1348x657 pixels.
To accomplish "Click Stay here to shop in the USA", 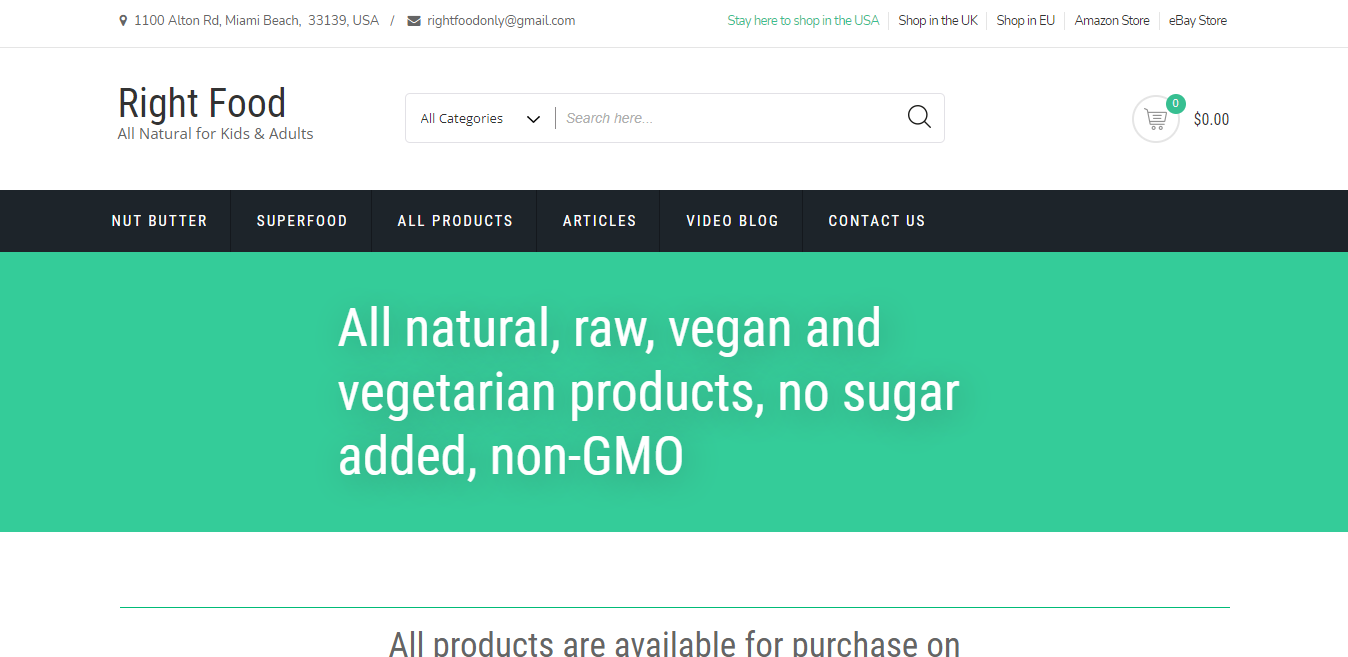I will (x=803, y=20).
